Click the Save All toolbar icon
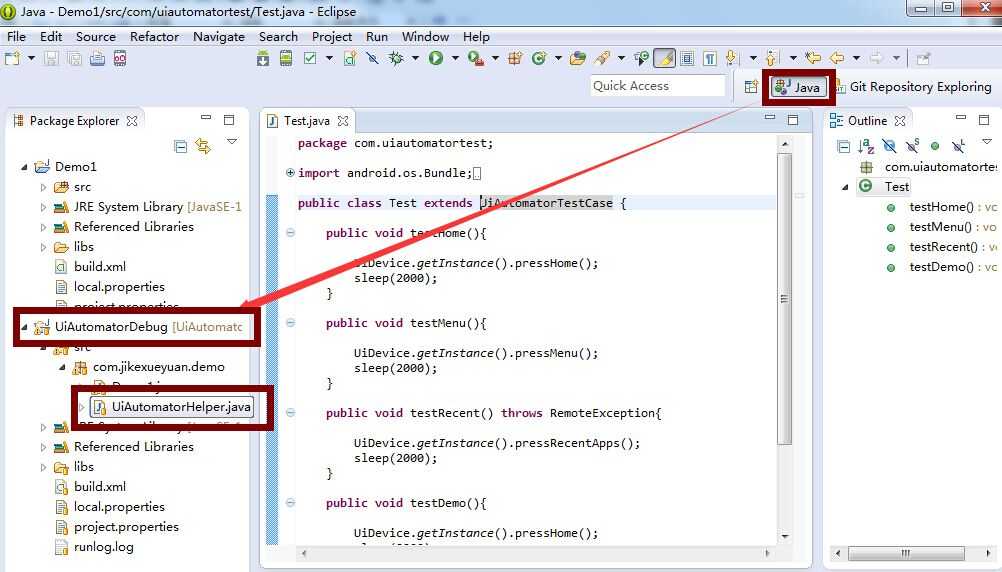The width and height of the screenshot is (1002, 572). [x=74, y=59]
